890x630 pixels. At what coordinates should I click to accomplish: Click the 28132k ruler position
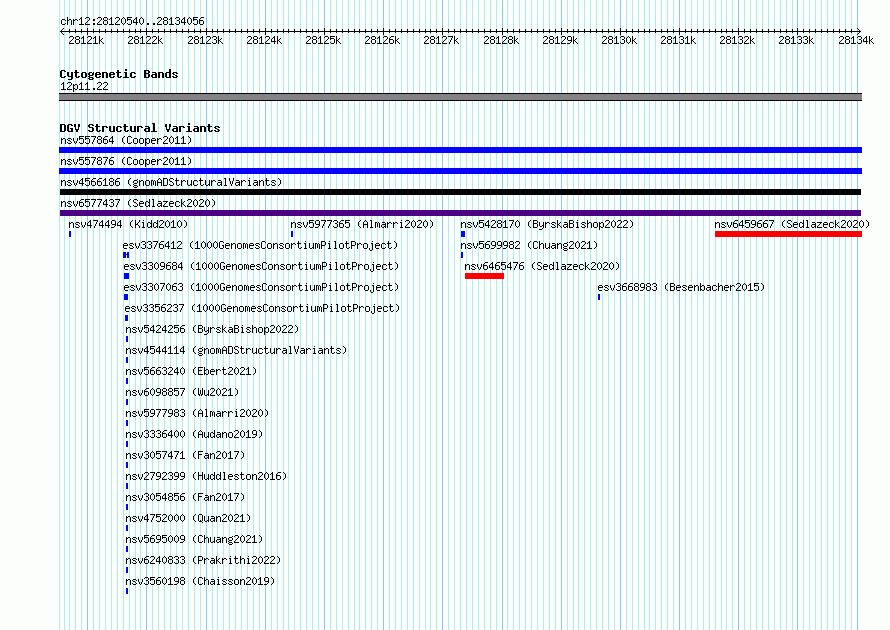coord(737,40)
